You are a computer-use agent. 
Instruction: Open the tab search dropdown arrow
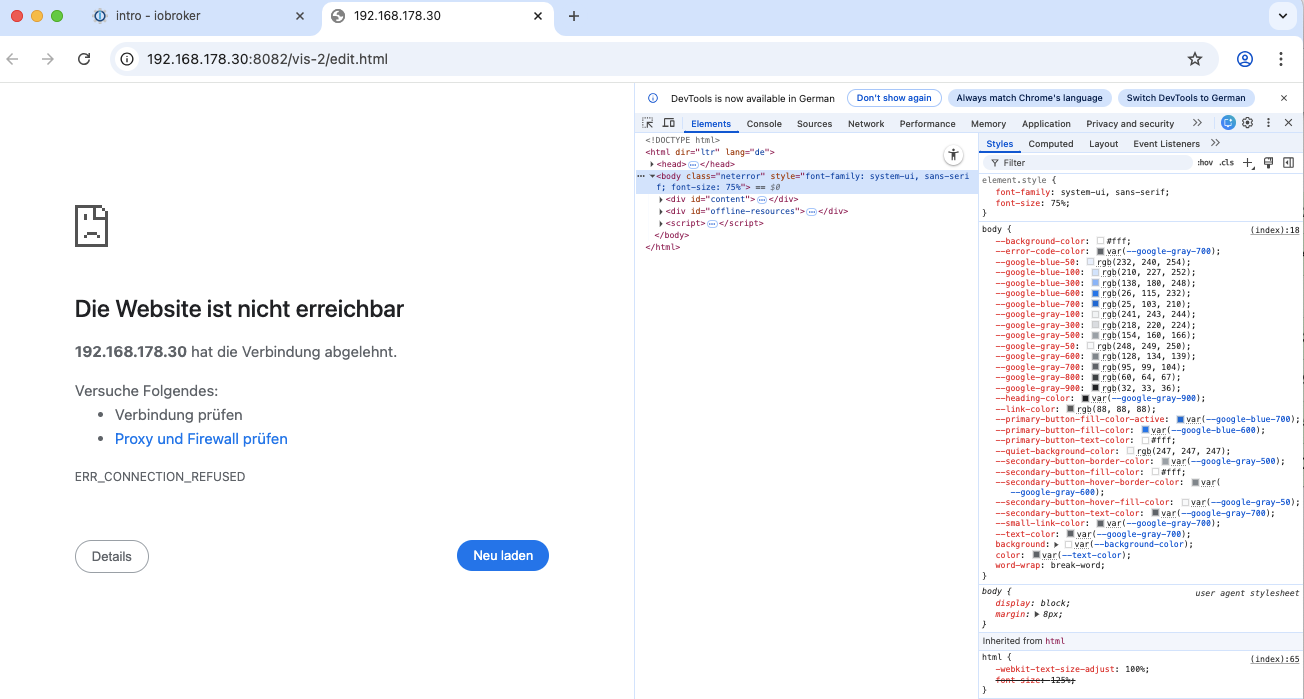[x=1281, y=16]
